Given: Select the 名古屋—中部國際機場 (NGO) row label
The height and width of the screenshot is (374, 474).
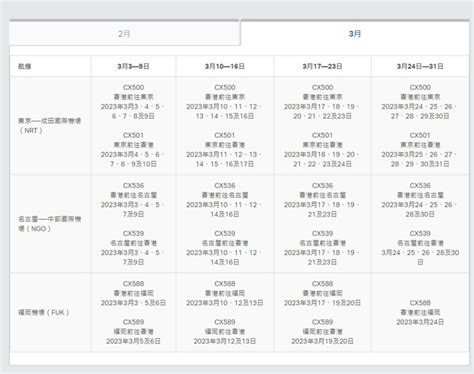Looking at the screenshot, I should 50,224.
